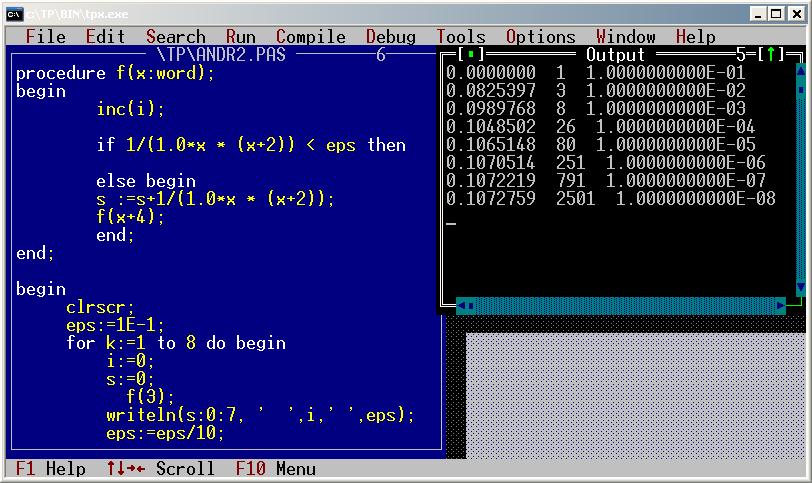Open the Compile menu

click(x=310, y=37)
